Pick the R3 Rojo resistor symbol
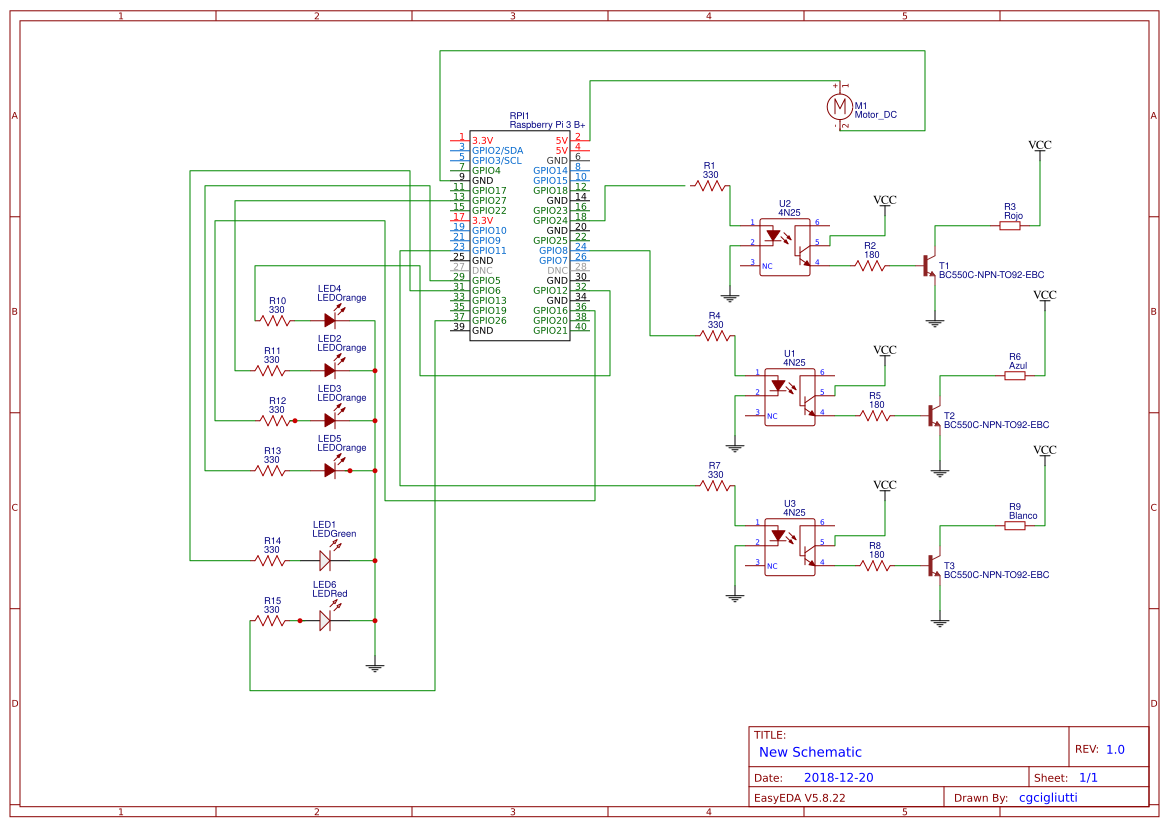This screenshot has height=827, width=1169. pyautogui.click(x=1009, y=225)
